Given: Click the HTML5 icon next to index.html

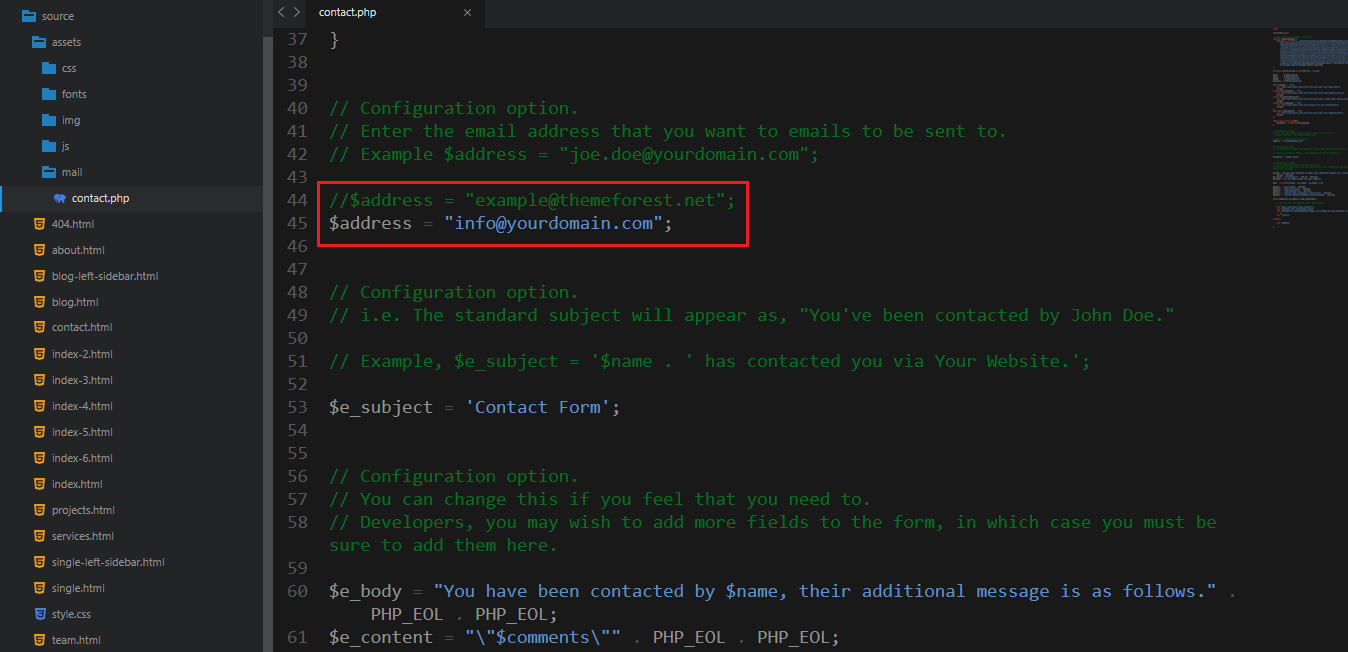Looking at the screenshot, I should point(40,484).
